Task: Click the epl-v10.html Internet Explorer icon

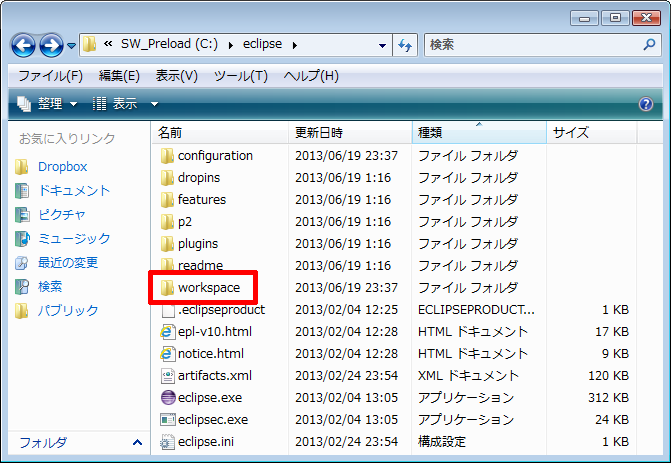Action: point(167,332)
